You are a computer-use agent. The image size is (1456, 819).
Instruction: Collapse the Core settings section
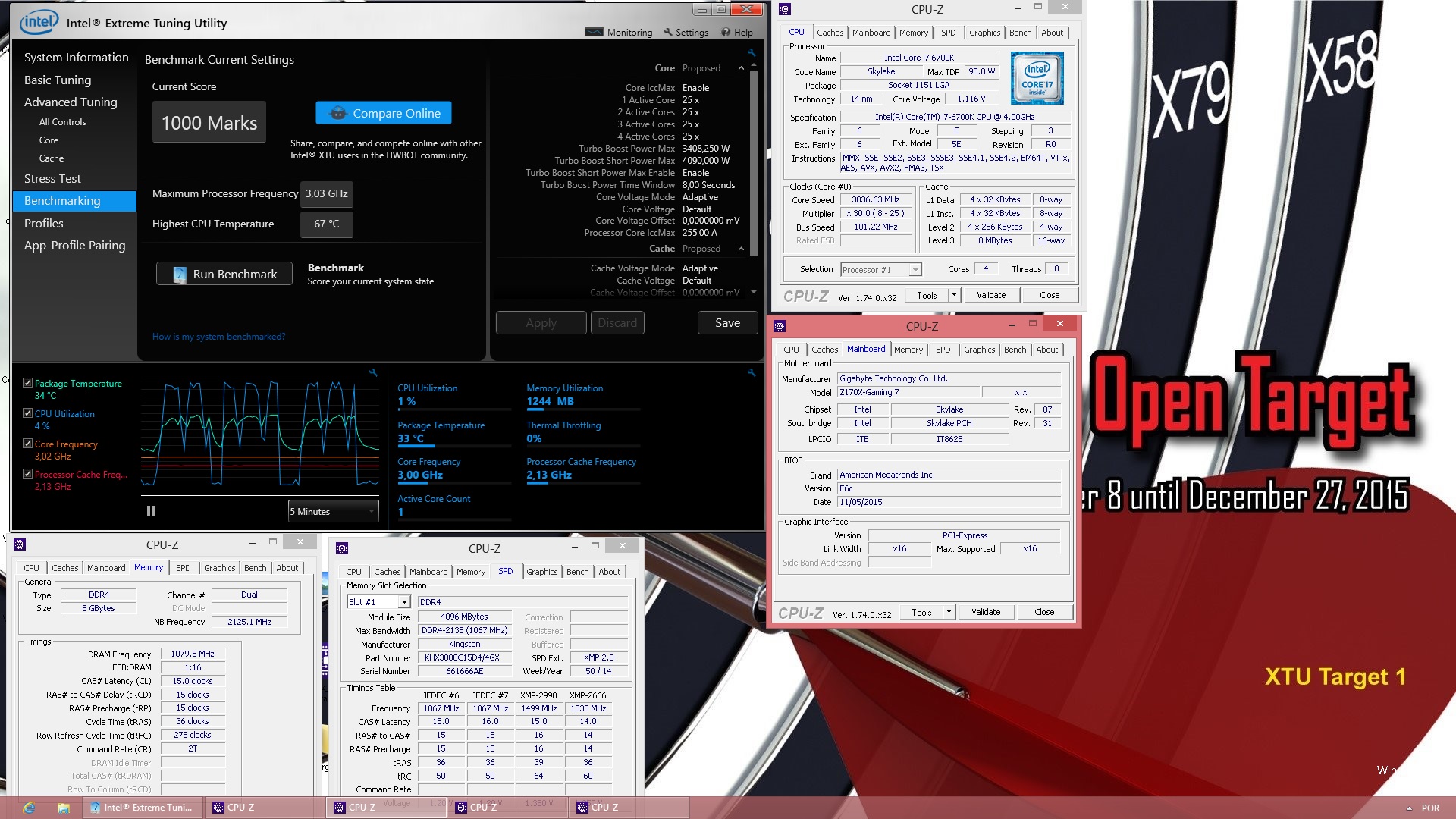click(741, 68)
